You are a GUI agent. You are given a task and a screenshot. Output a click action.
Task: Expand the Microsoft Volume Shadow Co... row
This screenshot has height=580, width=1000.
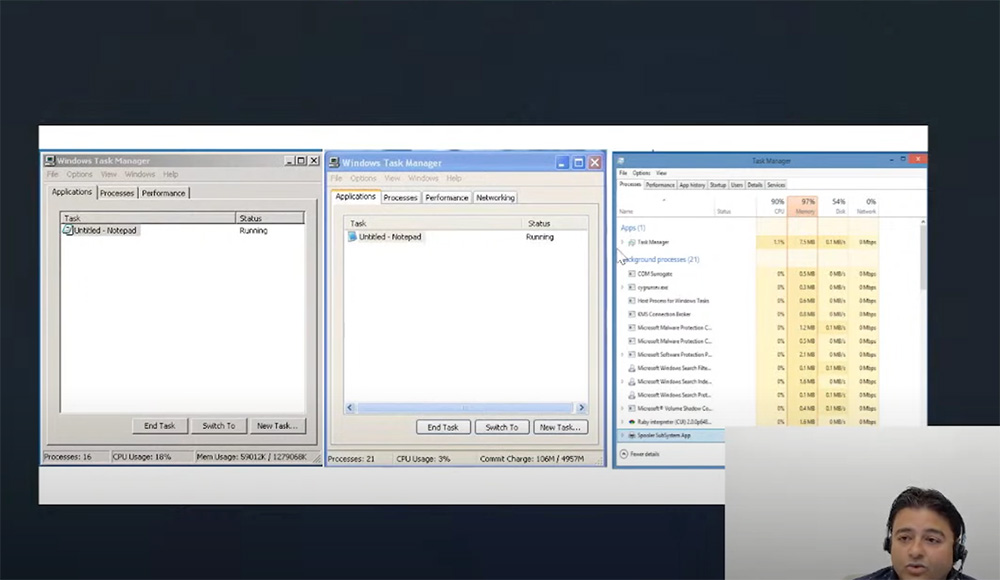click(x=622, y=408)
